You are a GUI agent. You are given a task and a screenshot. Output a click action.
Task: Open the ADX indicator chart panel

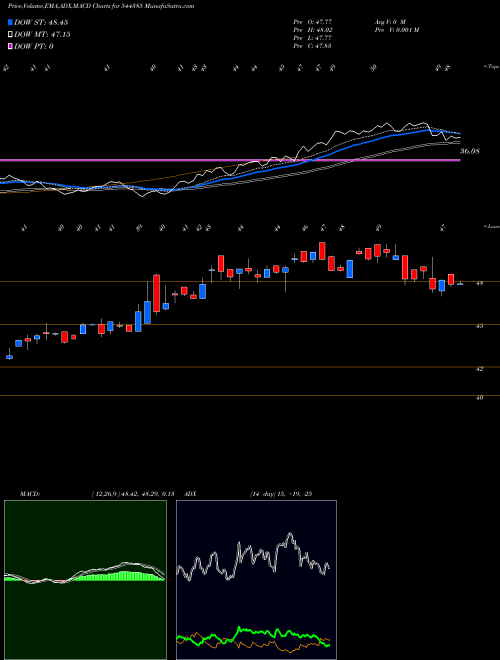[x=256, y=580]
